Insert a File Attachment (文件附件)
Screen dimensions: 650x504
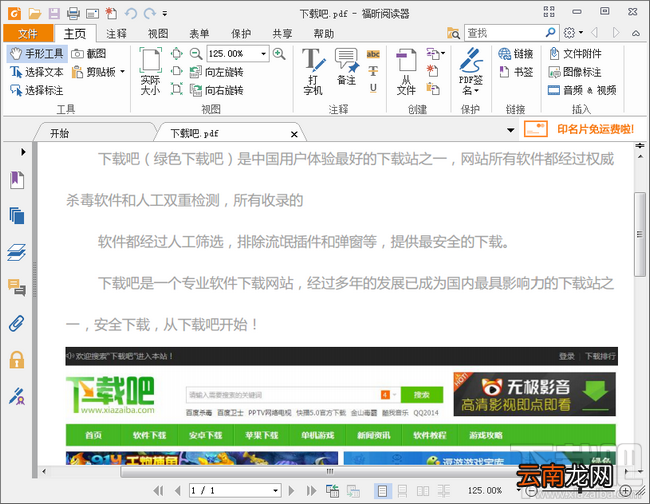(x=575, y=54)
